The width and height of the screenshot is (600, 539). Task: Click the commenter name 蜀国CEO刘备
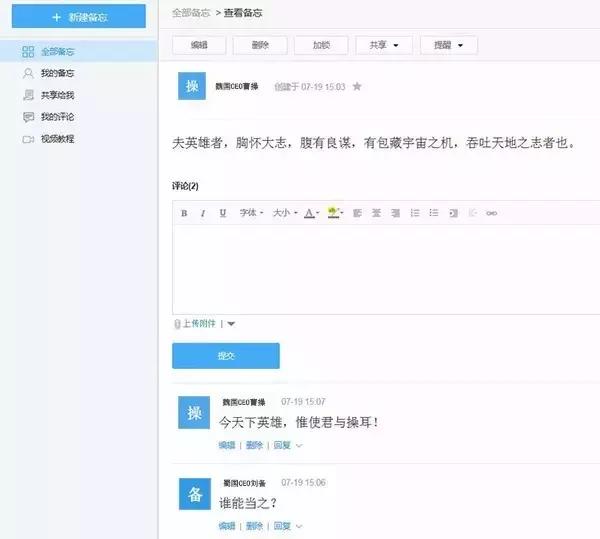[245, 484]
